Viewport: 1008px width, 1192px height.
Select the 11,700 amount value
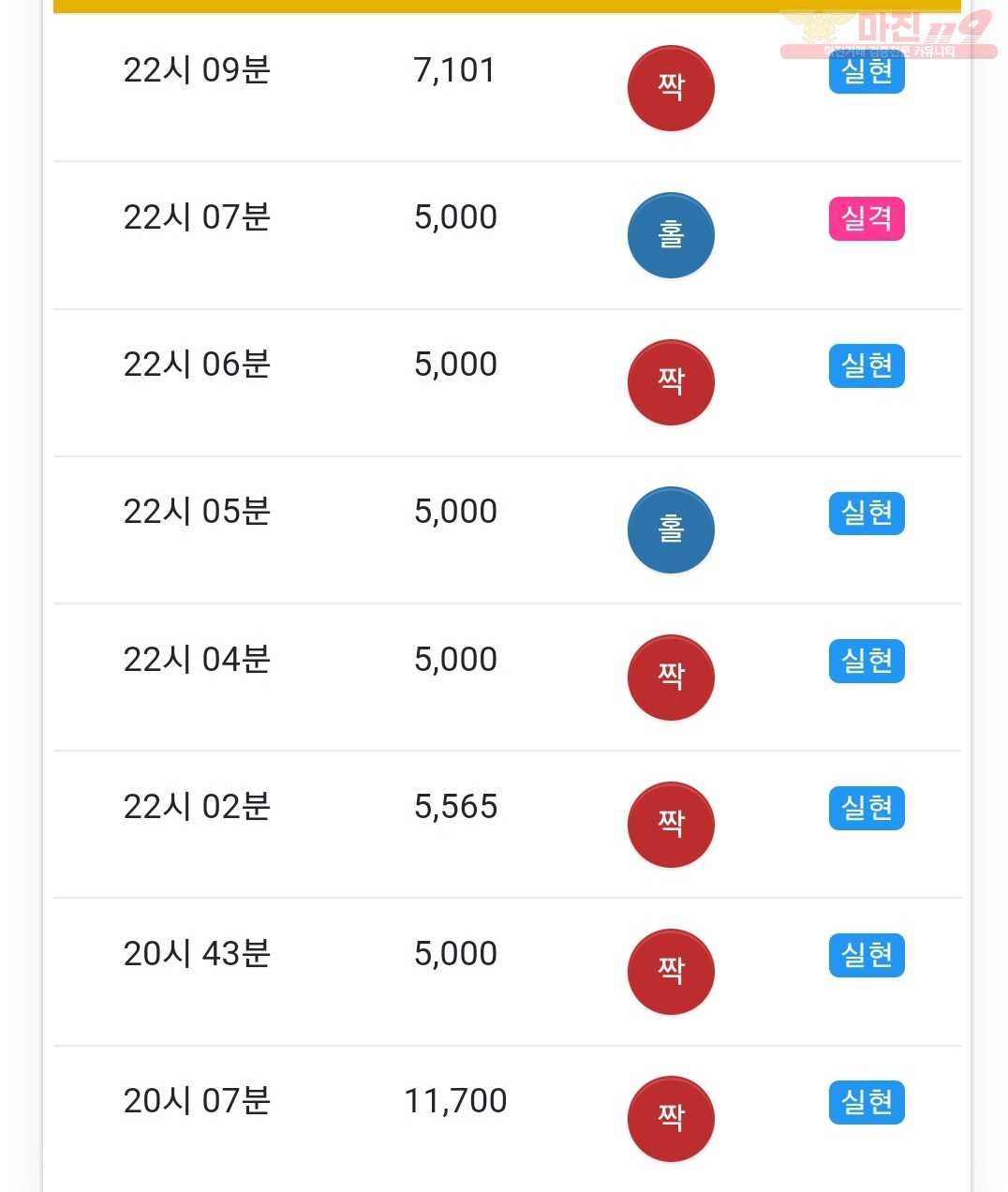tap(455, 1101)
